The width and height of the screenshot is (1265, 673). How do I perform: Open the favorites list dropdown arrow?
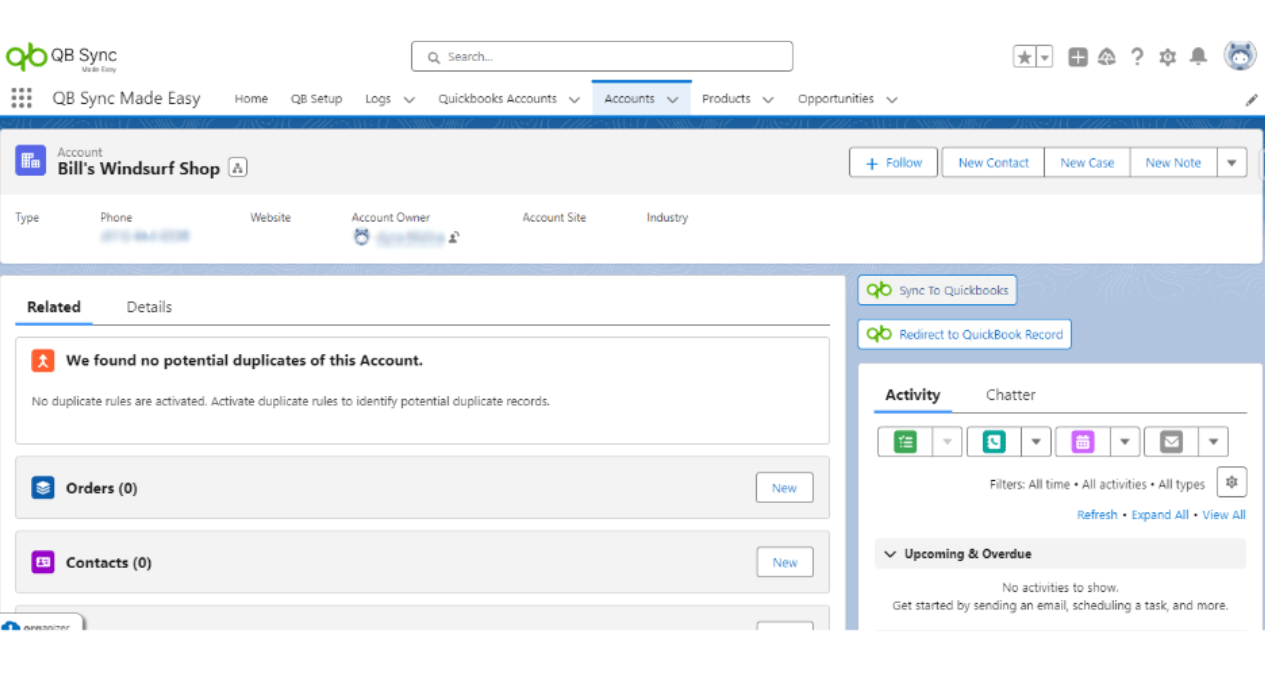tap(1045, 58)
